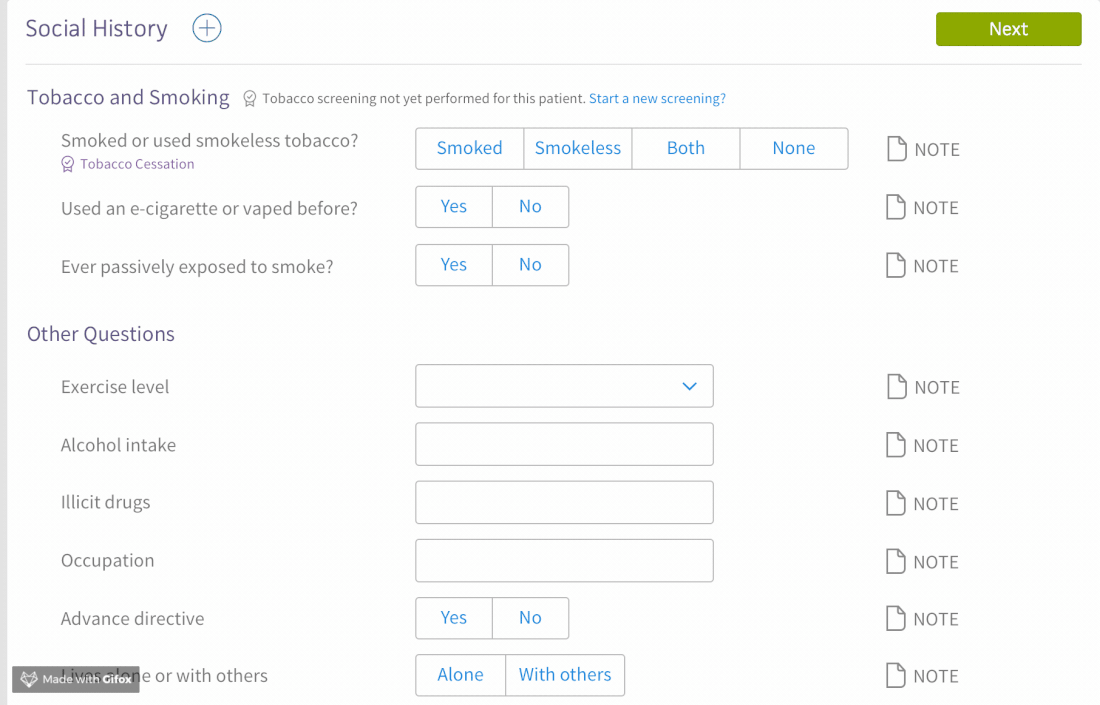Choose Yes for passive smoke exposure
This screenshot has width=1100, height=705.
click(x=454, y=264)
